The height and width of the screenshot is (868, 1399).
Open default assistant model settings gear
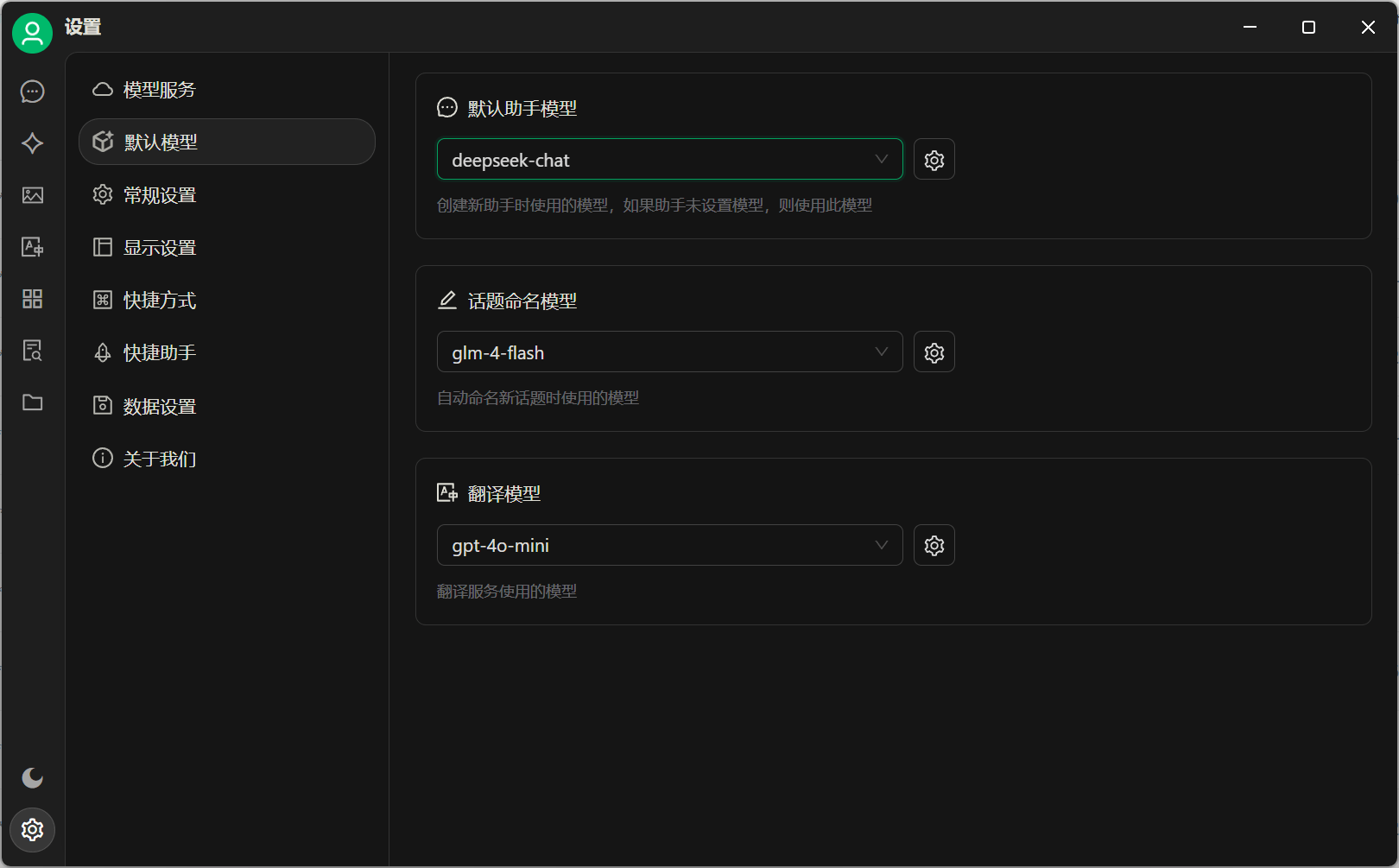coord(934,160)
